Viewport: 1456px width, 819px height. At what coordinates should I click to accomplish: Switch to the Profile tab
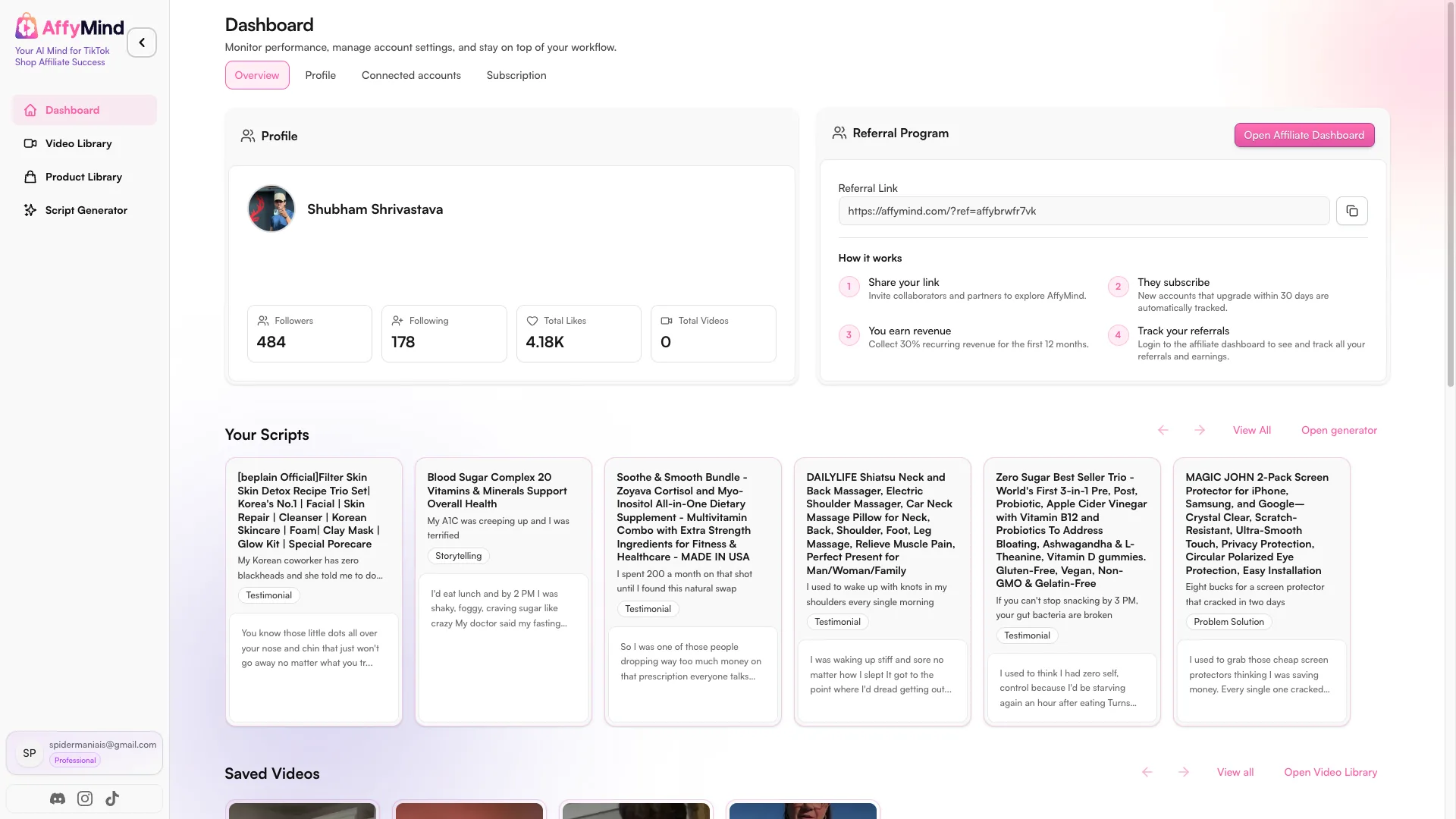click(x=320, y=75)
